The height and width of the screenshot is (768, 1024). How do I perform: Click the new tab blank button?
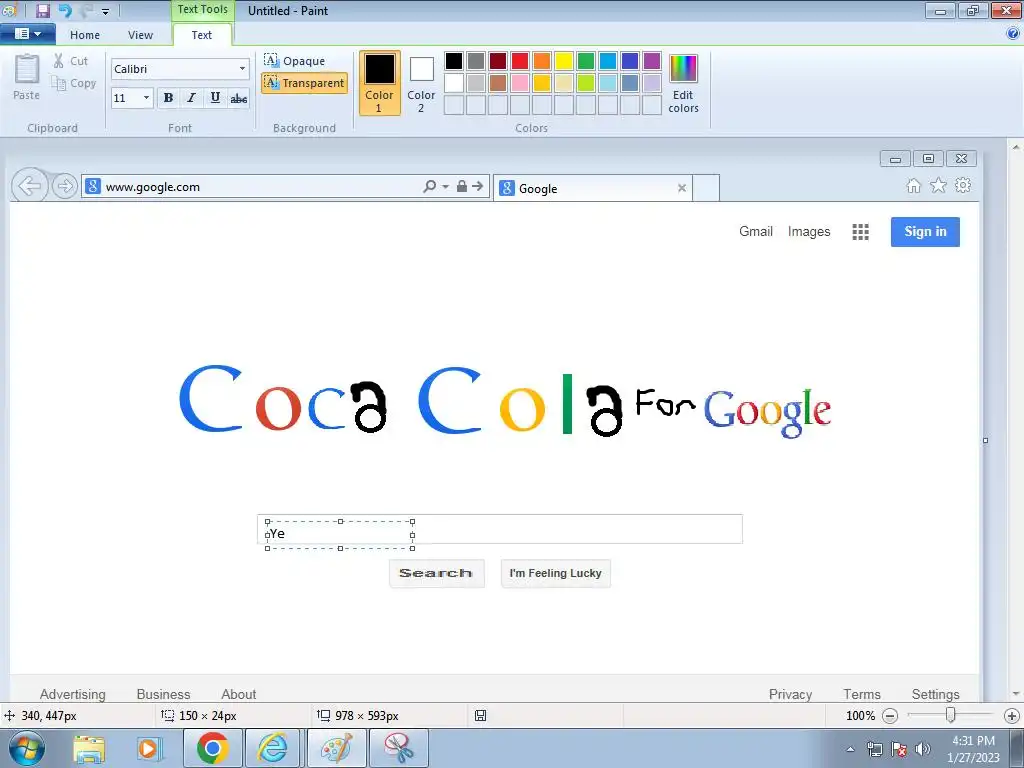[x=706, y=188]
